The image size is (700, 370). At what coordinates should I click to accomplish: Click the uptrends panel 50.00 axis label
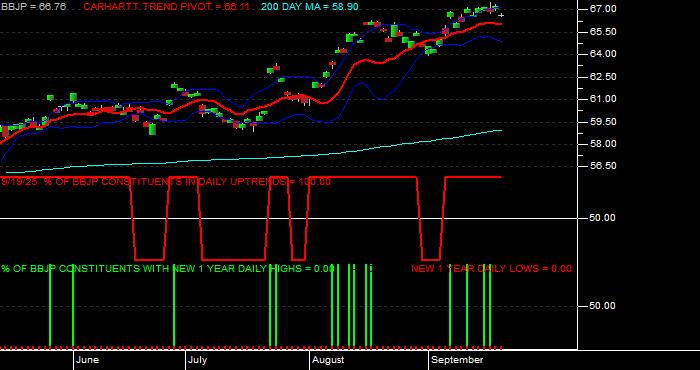[603, 218]
